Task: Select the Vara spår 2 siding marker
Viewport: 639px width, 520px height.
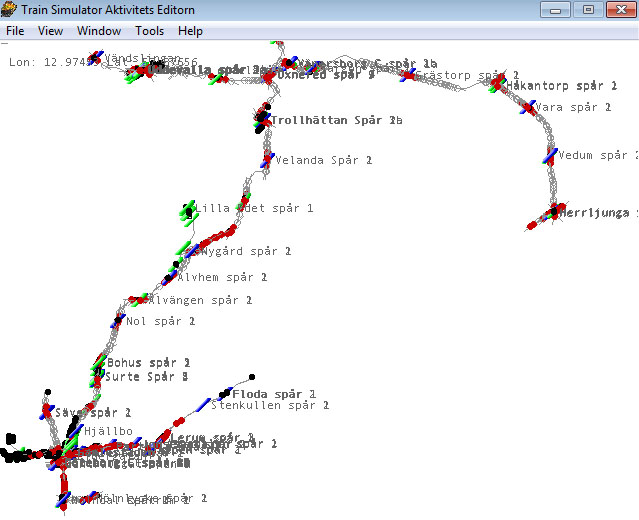Action: 529,107
